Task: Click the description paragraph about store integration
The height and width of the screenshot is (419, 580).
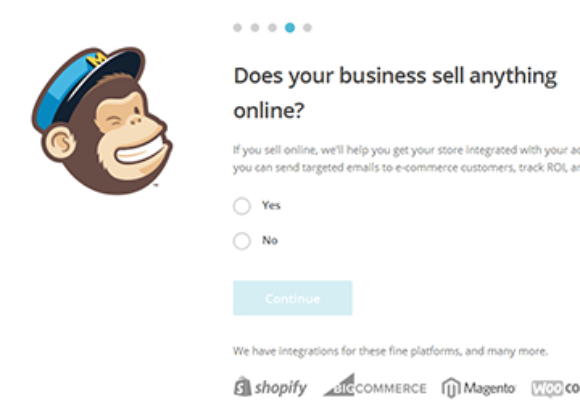Action: point(407,159)
